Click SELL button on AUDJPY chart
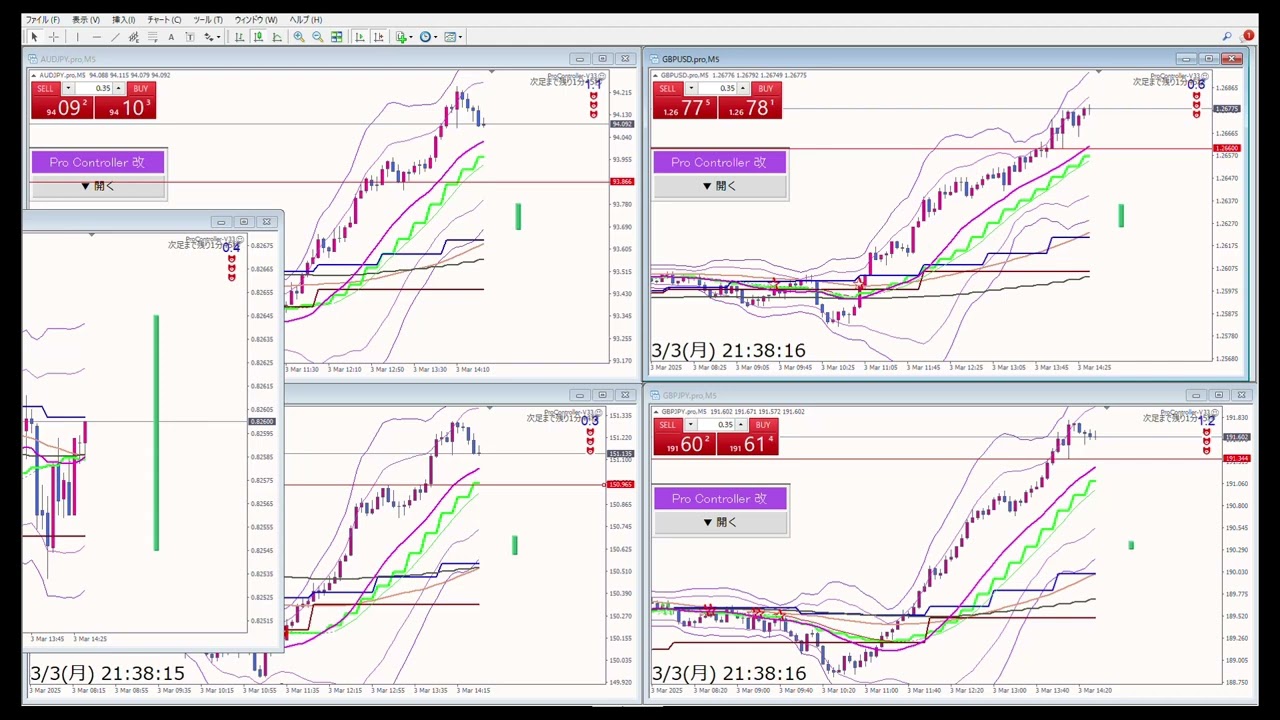The height and width of the screenshot is (720, 1280). pos(45,89)
